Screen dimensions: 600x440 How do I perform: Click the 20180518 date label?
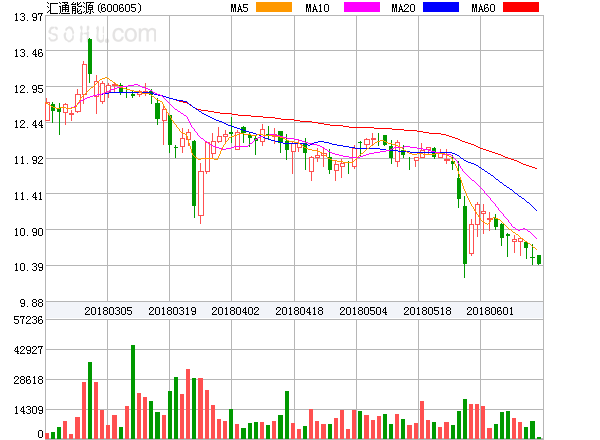[x=427, y=311]
